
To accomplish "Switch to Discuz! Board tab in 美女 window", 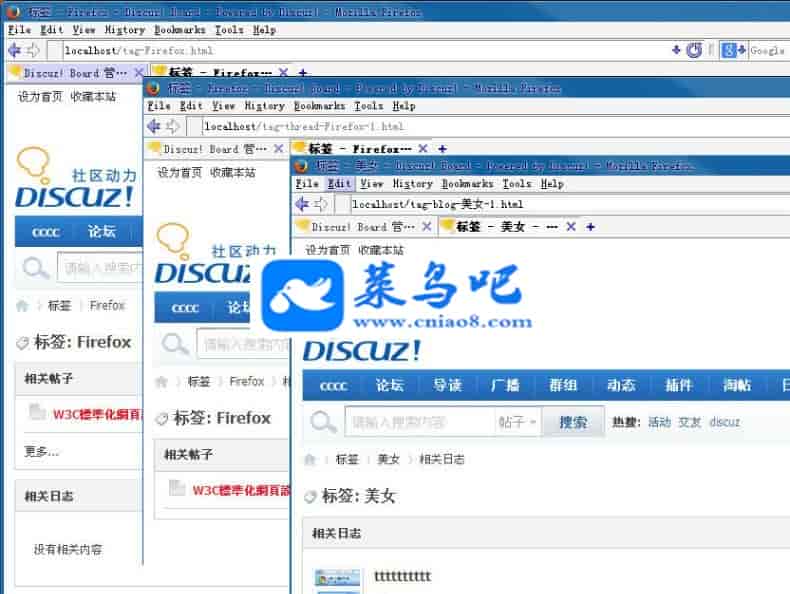I will click(x=357, y=227).
